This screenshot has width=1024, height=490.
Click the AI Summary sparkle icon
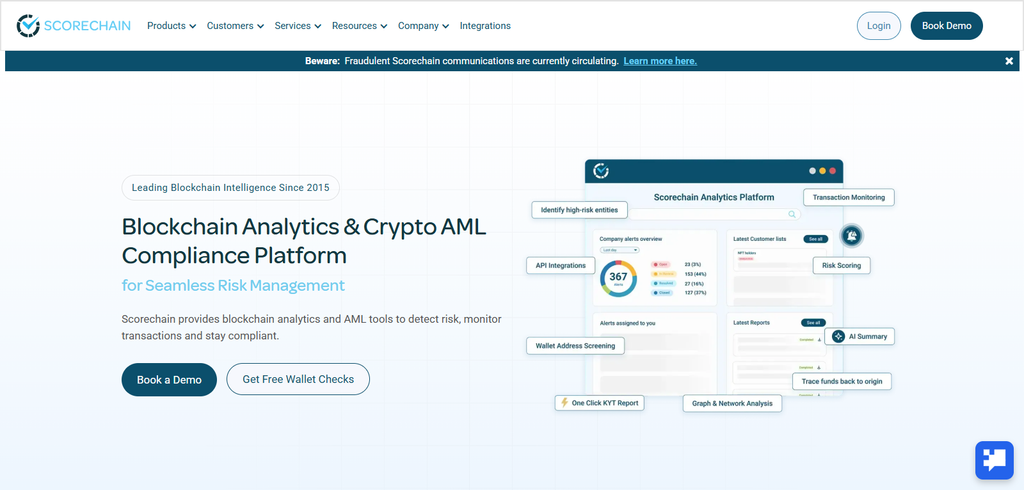pyautogui.click(x=839, y=336)
